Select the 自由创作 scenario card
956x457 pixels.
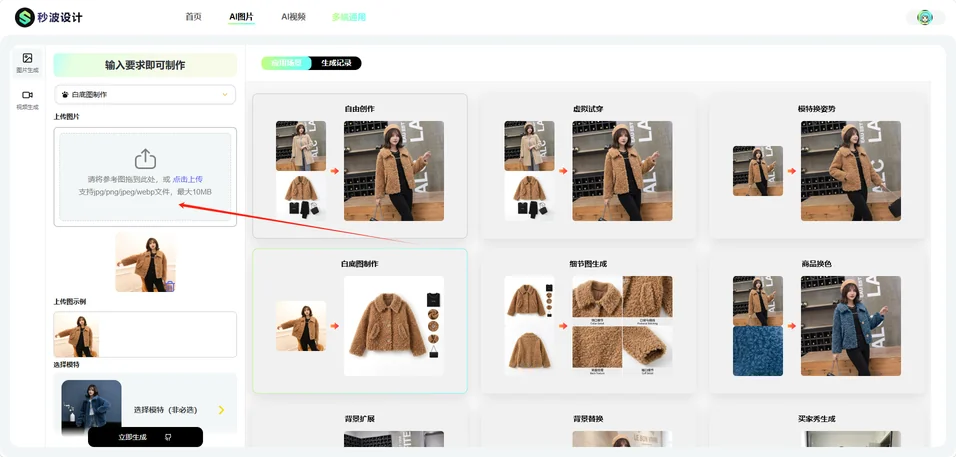coord(360,166)
